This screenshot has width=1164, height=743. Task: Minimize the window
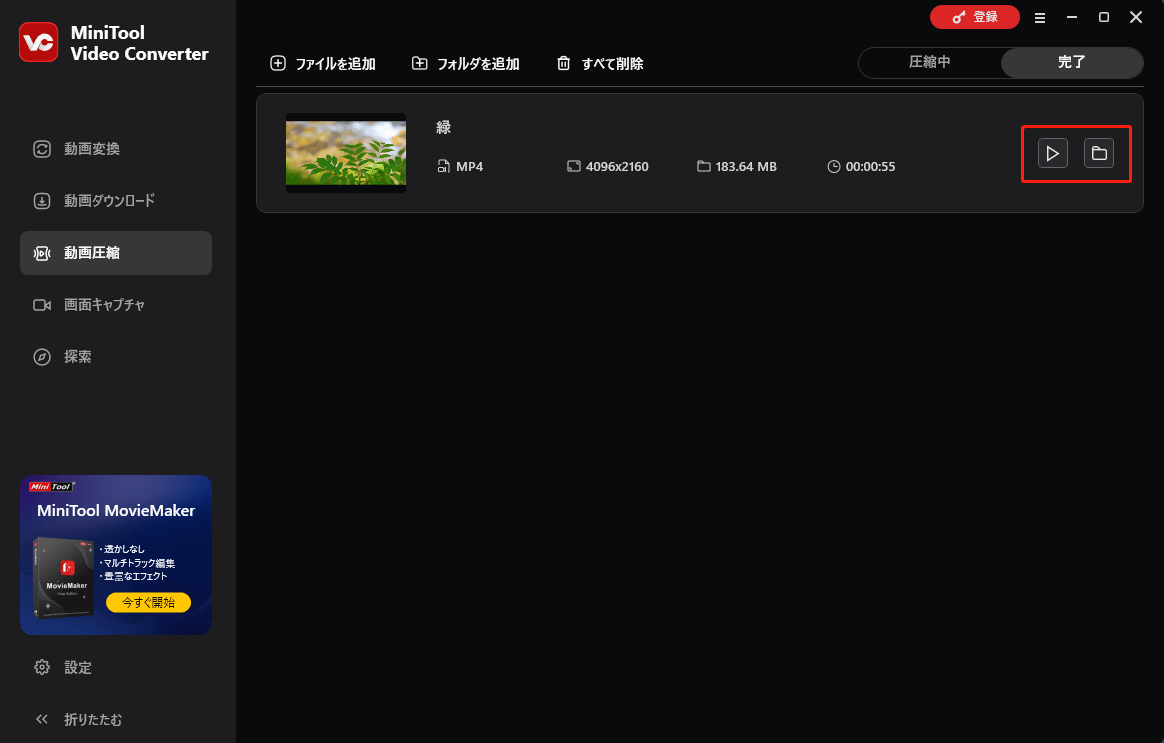click(1072, 17)
